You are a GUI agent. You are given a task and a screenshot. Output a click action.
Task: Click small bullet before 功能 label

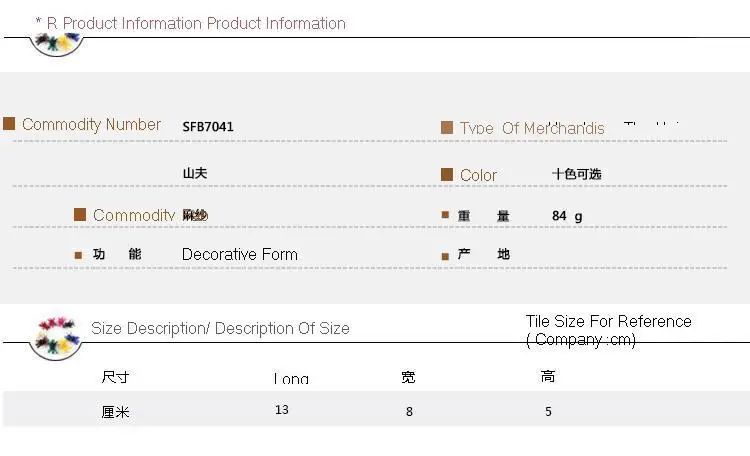(78, 255)
